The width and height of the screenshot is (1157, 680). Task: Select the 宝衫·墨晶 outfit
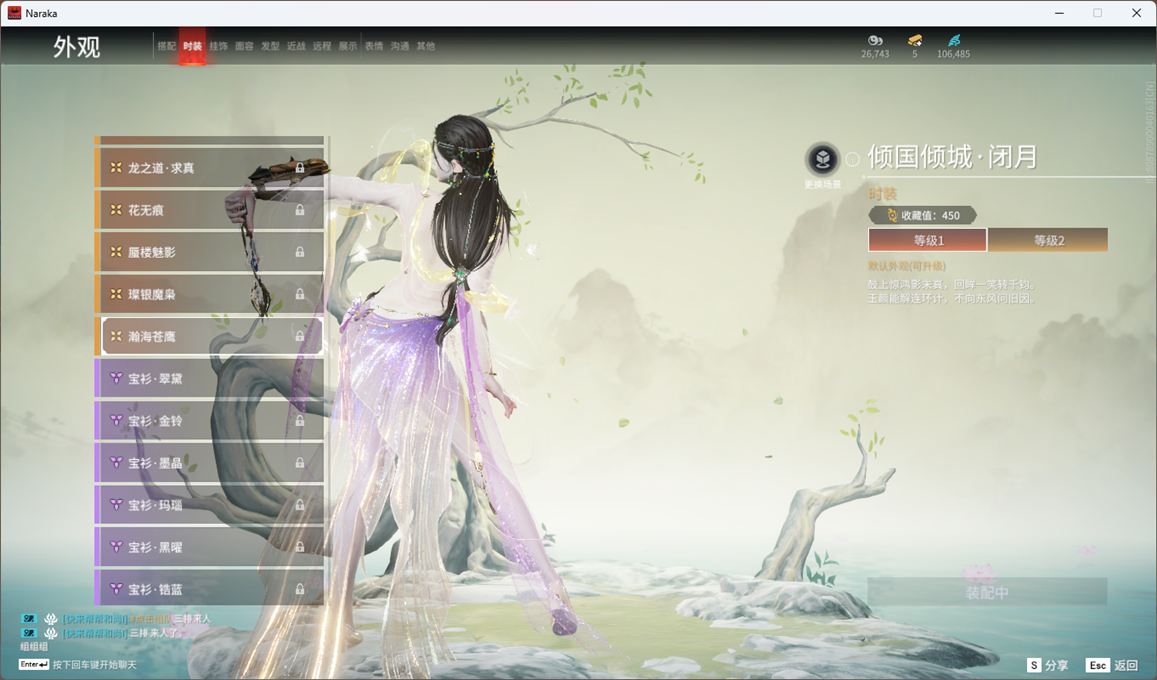pyautogui.click(x=210, y=462)
